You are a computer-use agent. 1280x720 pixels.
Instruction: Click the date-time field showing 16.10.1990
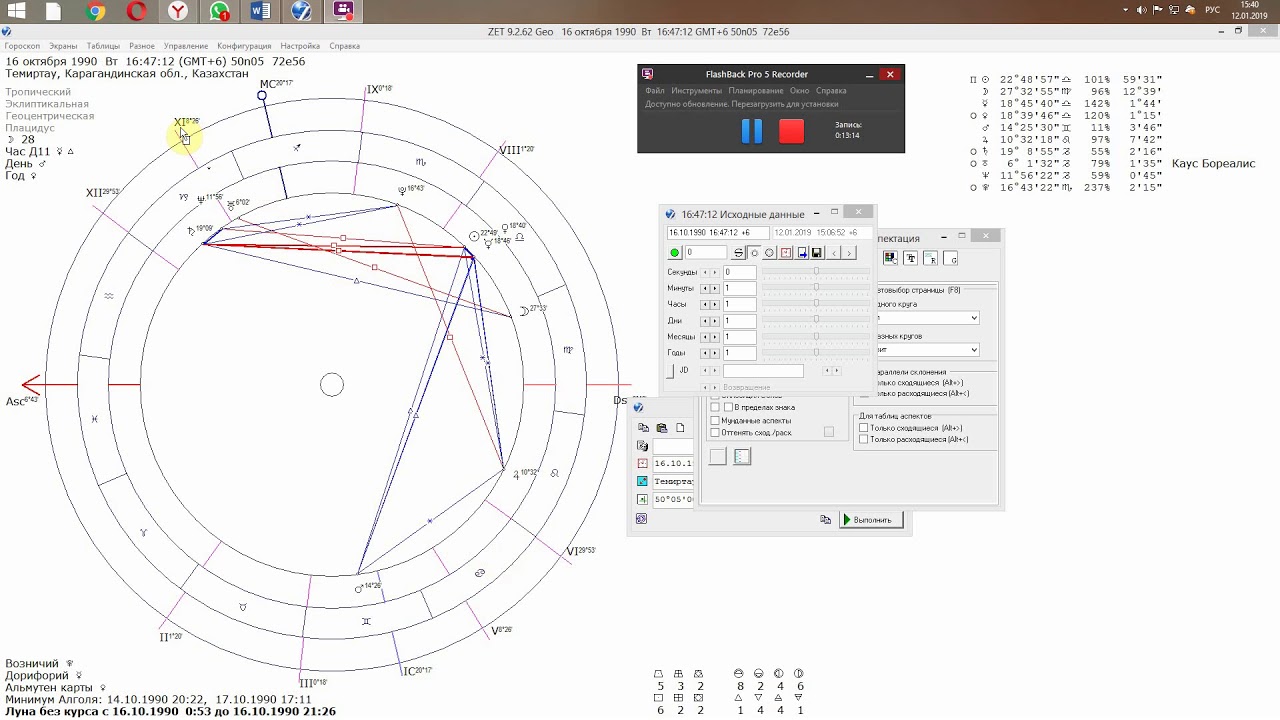(x=718, y=233)
